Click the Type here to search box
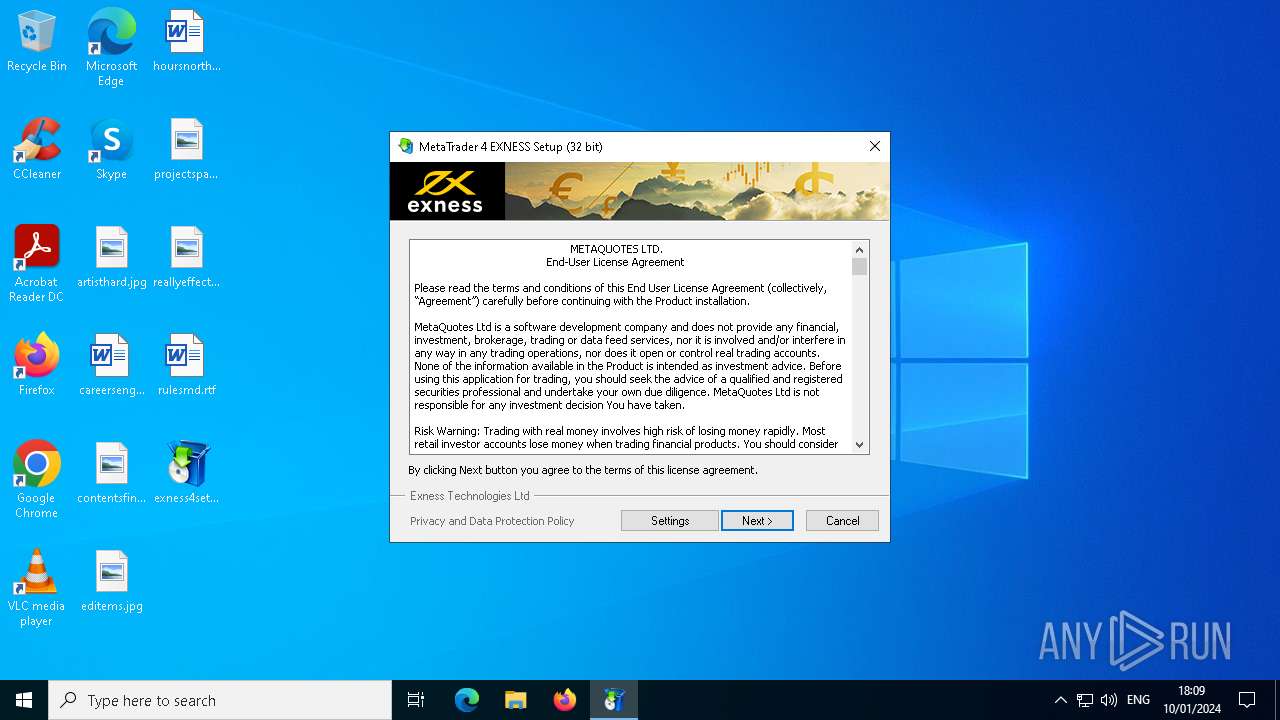 coord(220,700)
